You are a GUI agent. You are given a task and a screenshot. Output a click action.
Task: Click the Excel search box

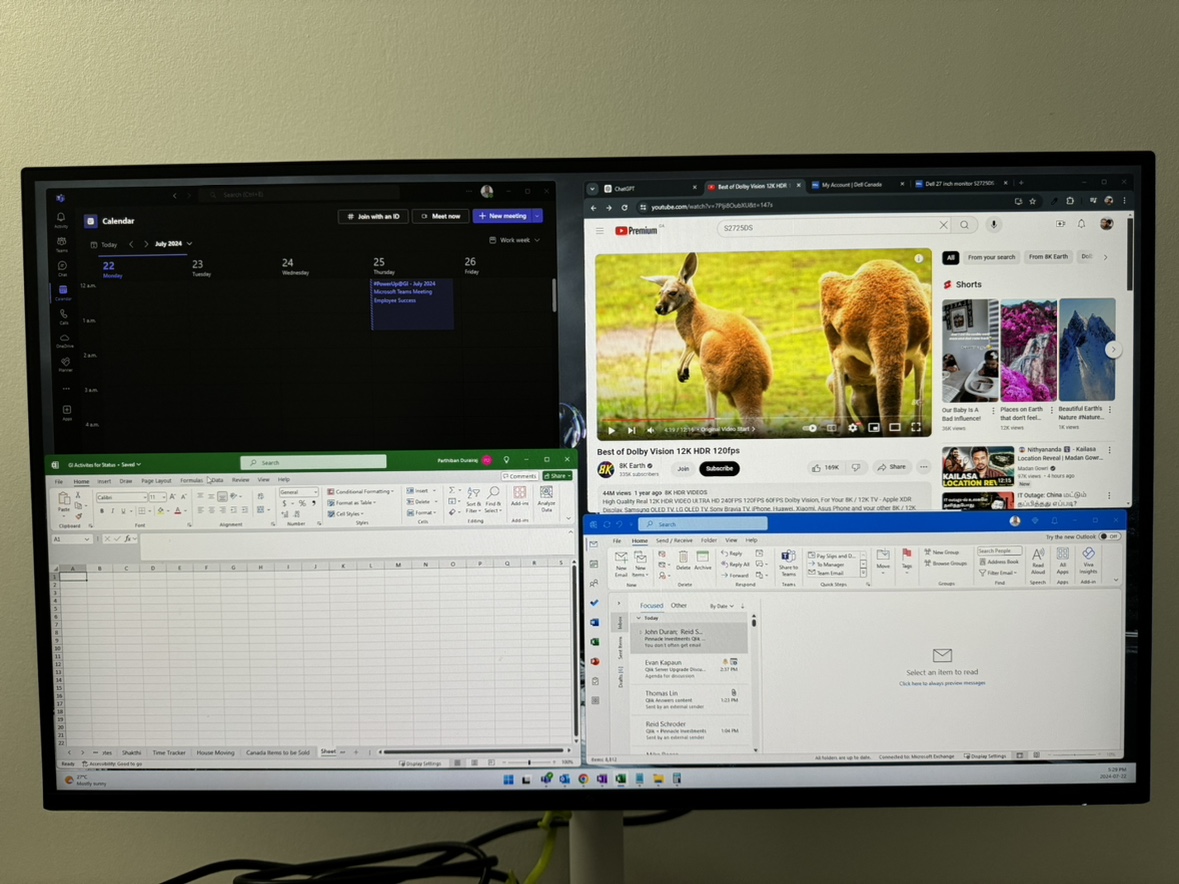[x=313, y=462]
